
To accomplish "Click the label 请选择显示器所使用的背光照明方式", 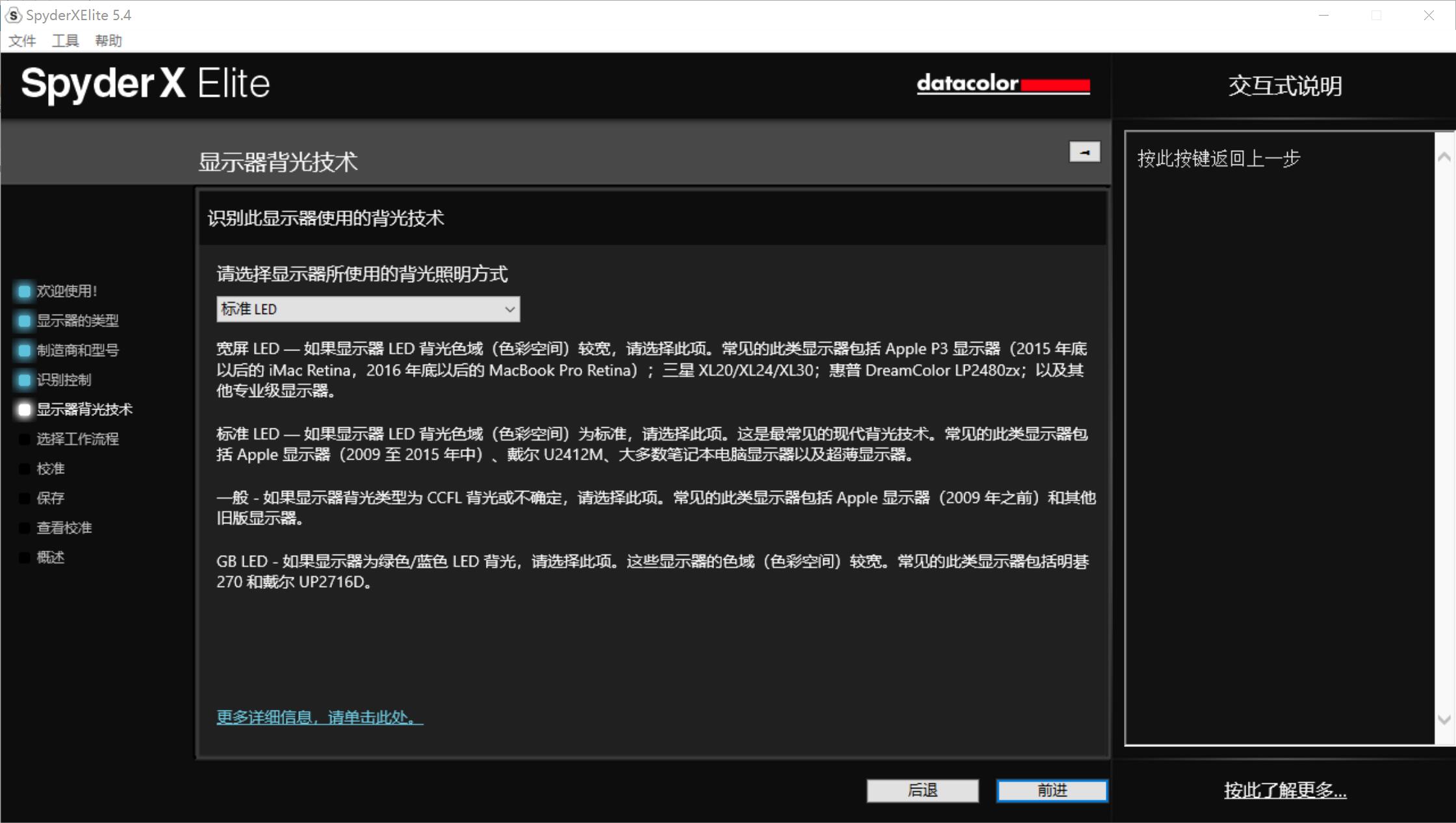I will (x=362, y=274).
